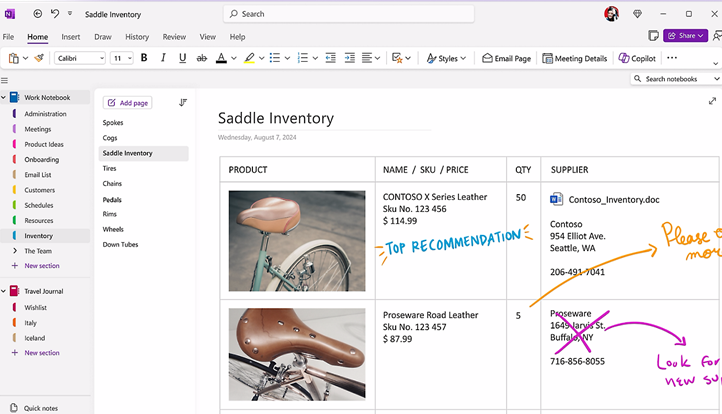Expand numbering style dropdown arrow

(x=315, y=58)
